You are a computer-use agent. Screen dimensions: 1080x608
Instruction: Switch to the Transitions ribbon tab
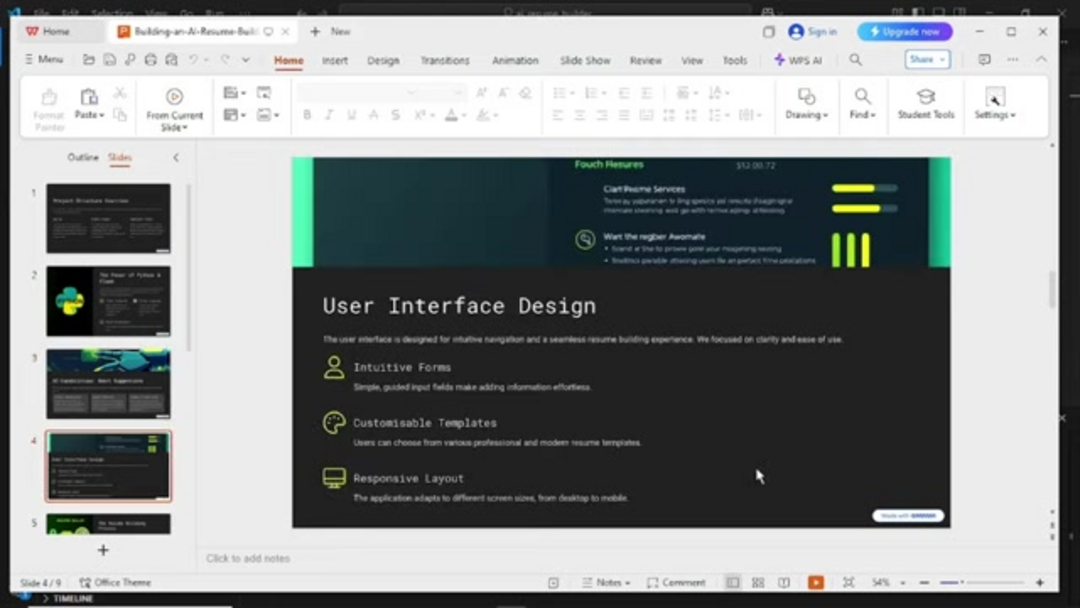coord(444,60)
